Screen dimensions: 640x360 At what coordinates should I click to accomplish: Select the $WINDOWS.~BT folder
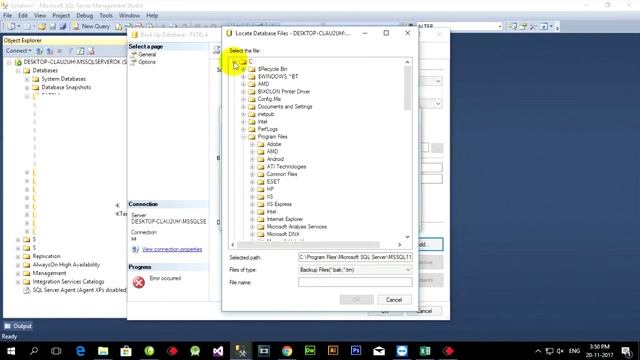pos(278,76)
